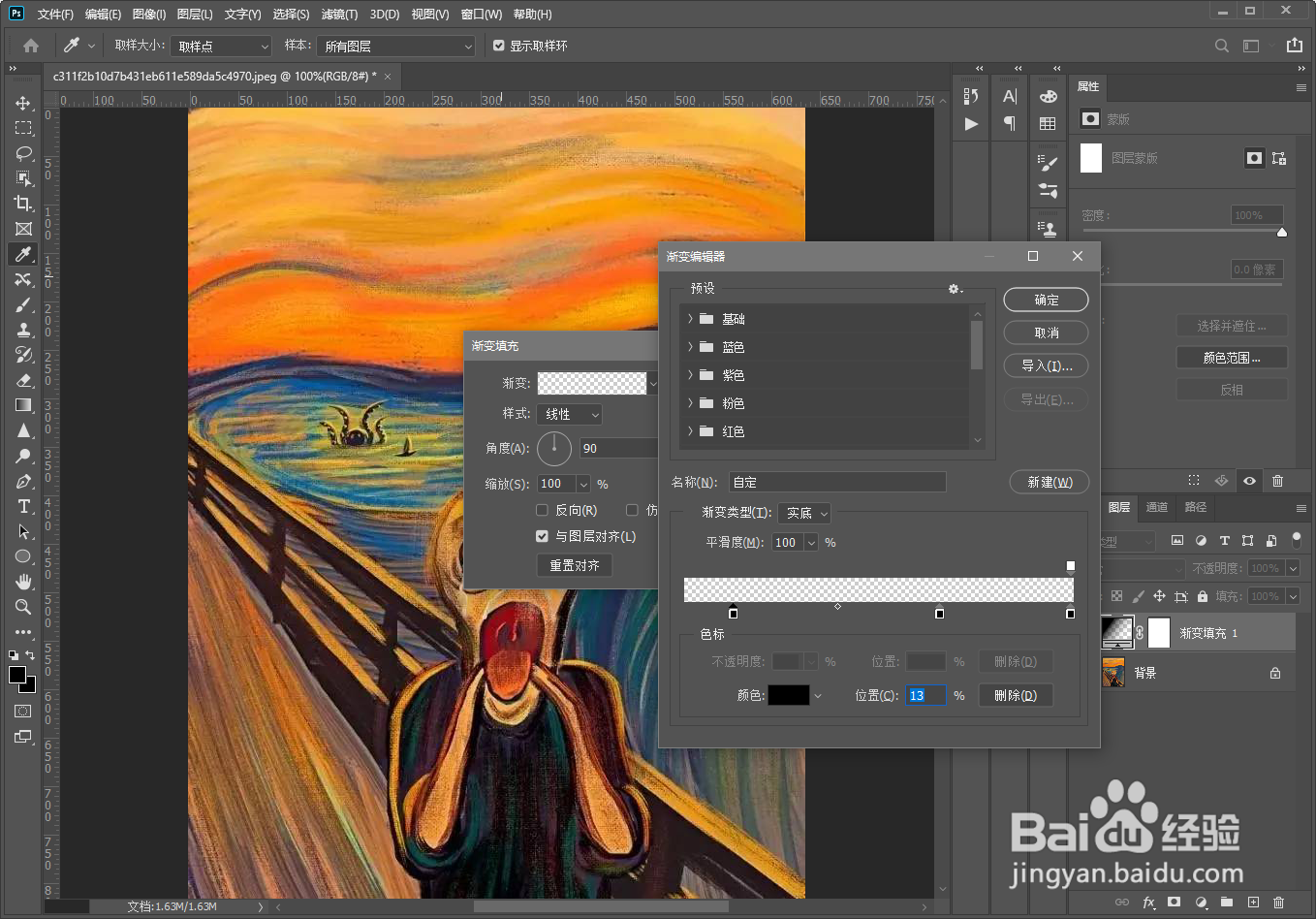The height and width of the screenshot is (919, 1316).
Task: Toggle 显示取样环 checkbox
Action: (499, 46)
